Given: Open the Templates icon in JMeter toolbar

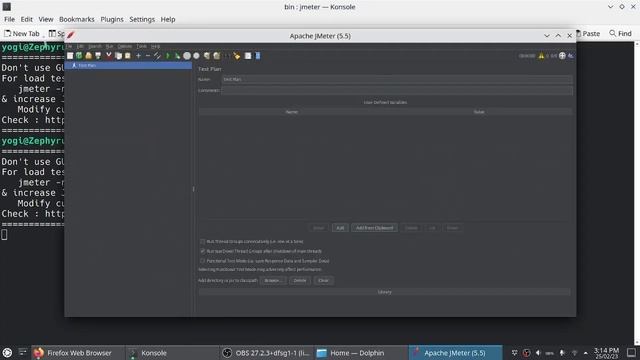Looking at the screenshot, I should click(79, 56).
